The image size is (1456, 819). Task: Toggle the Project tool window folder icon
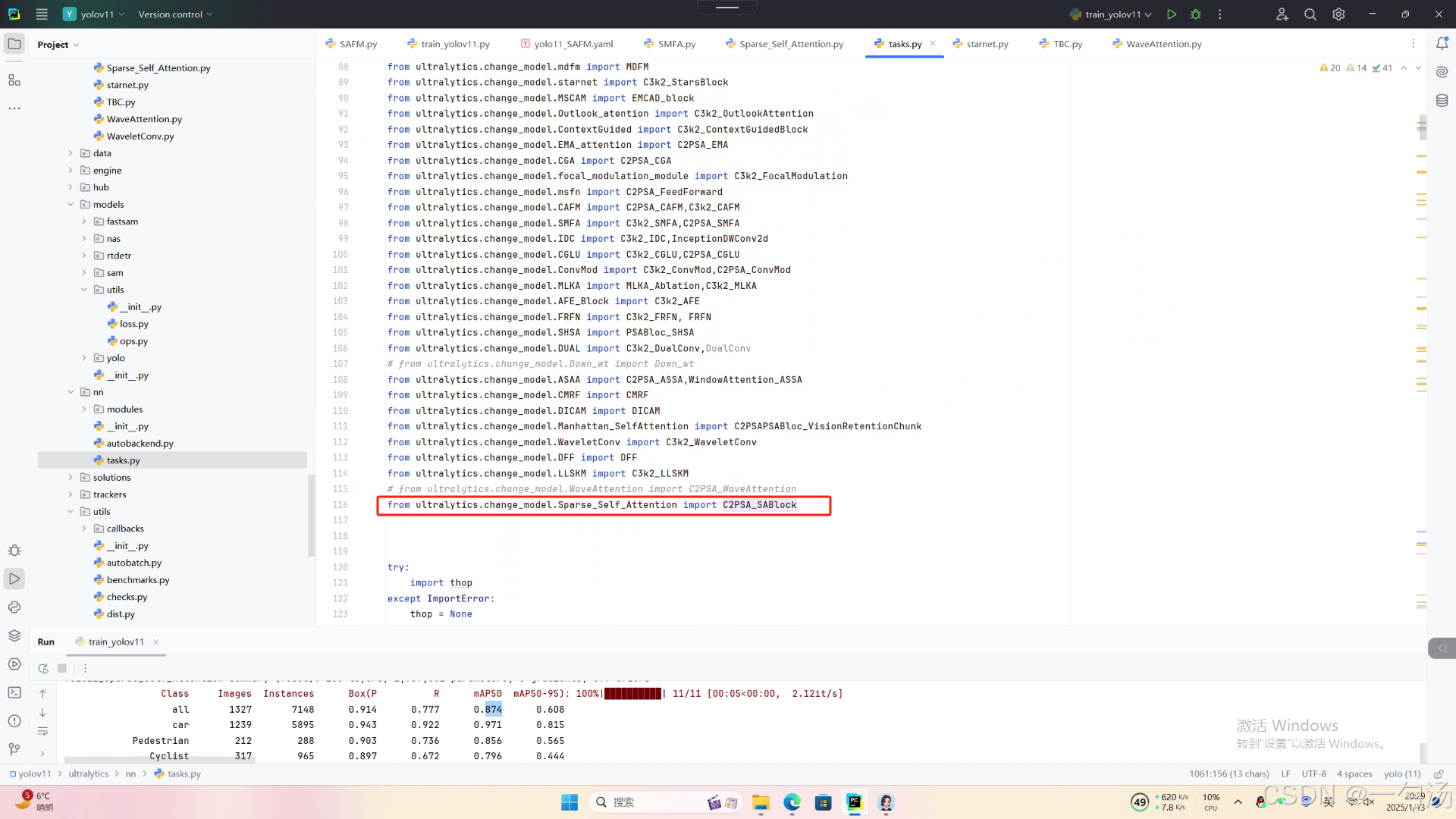(14, 44)
